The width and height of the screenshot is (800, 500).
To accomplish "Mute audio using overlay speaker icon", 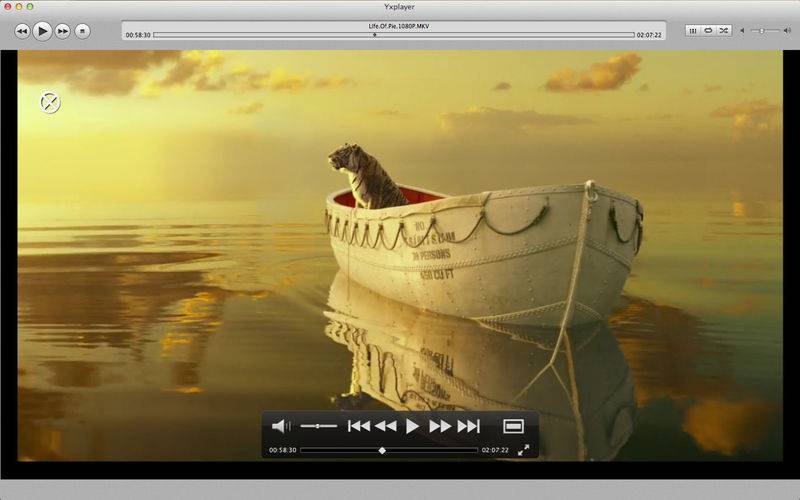I will pyautogui.click(x=280, y=426).
